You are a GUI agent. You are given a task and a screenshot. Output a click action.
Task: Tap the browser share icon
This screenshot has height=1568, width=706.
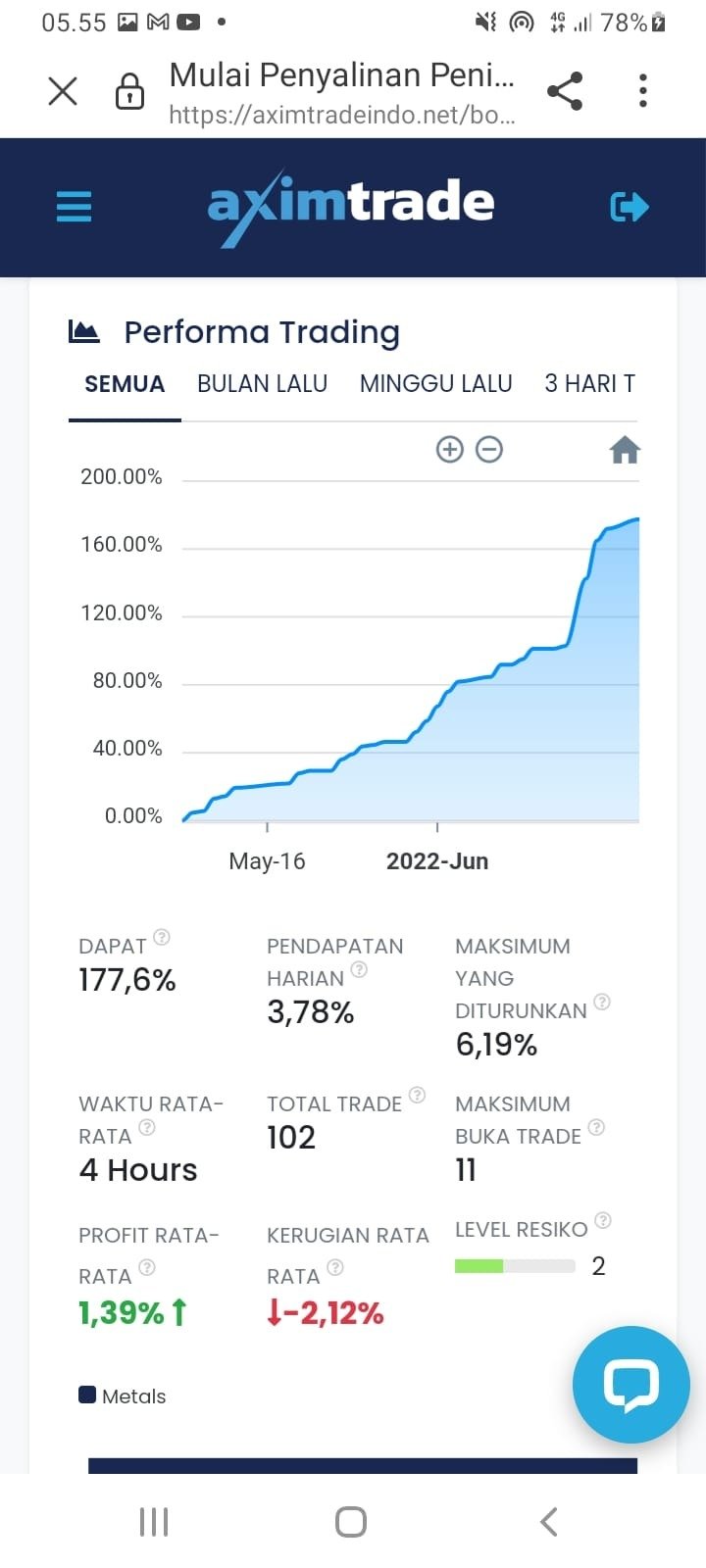pyautogui.click(x=565, y=91)
